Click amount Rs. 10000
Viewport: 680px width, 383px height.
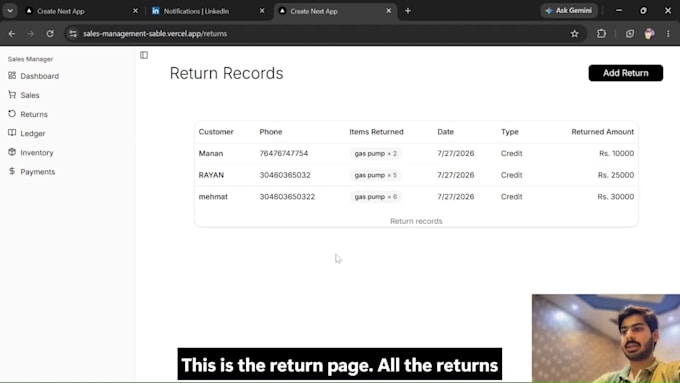click(x=616, y=154)
